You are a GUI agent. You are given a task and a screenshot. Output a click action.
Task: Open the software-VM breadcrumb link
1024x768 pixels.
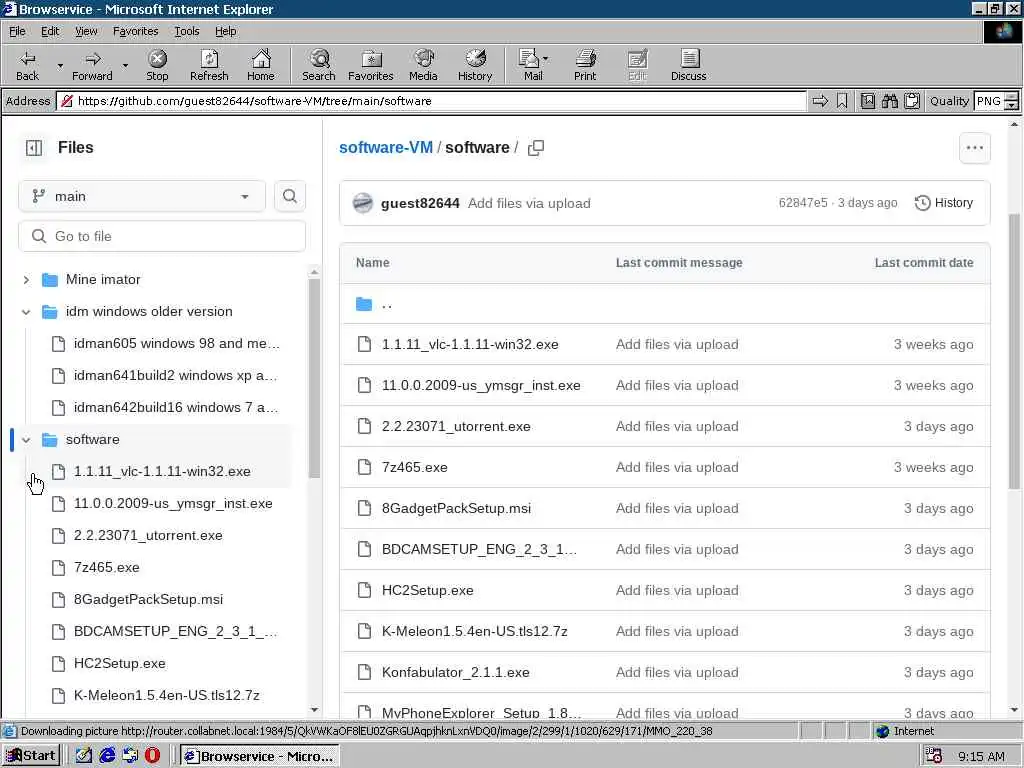point(386,148)
